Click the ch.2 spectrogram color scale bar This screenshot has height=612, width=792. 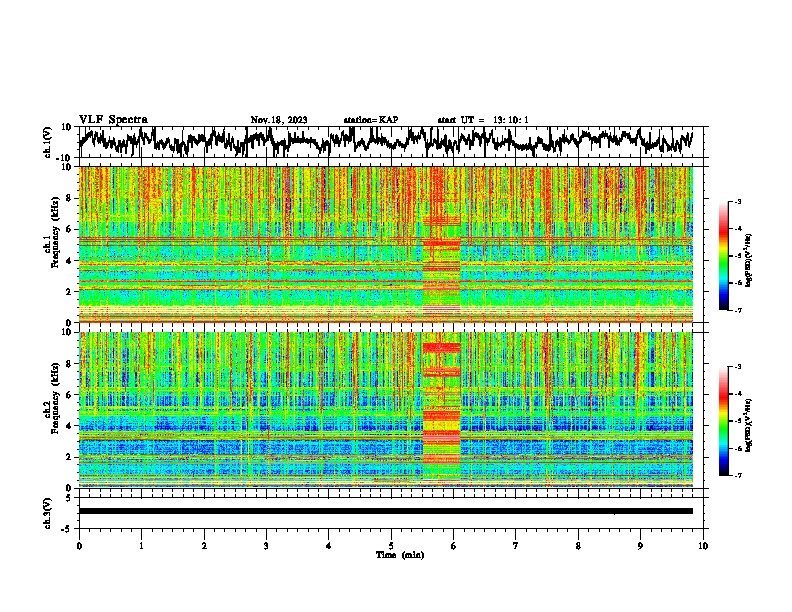point(724,421)
